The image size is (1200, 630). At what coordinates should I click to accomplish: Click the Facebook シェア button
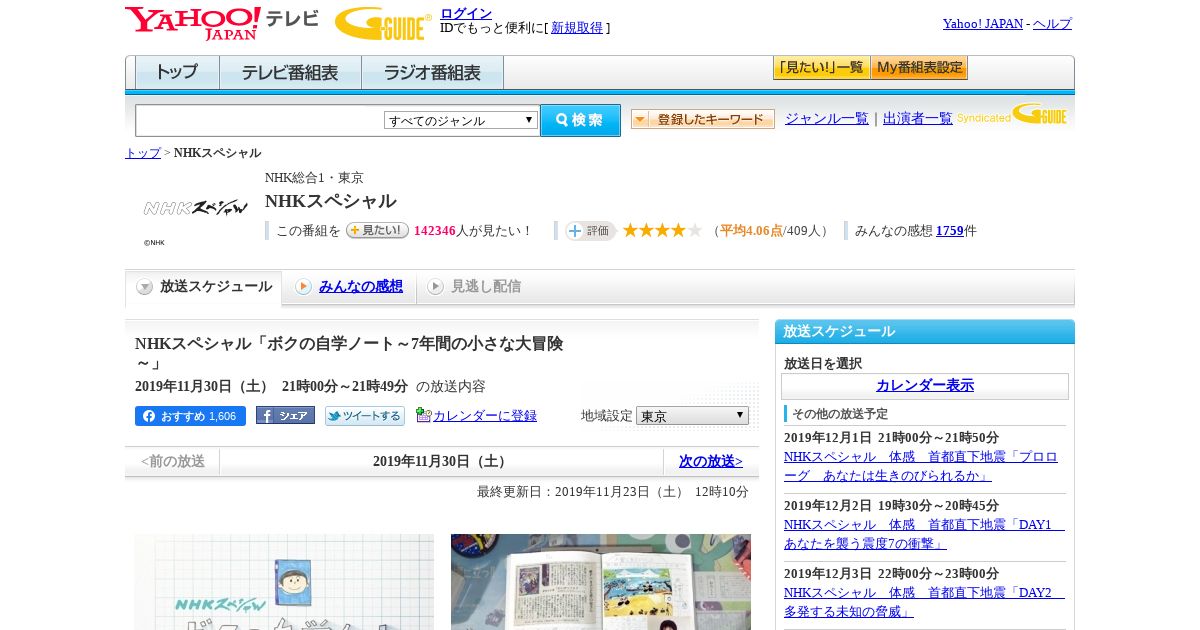coord(285,415)
